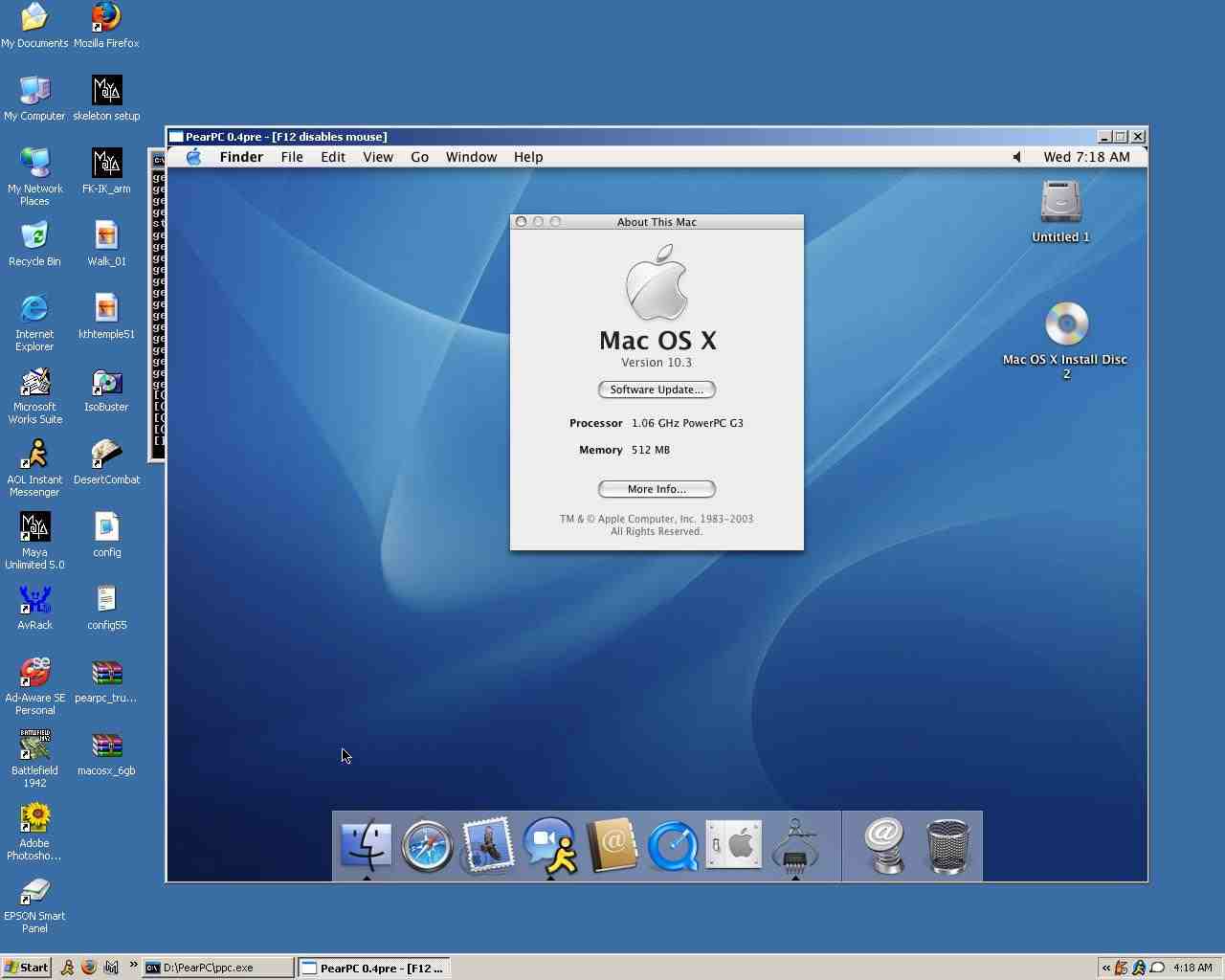Screen dimensions: 1225x980
Task: Select the config file icon
Action: (106, 534)
